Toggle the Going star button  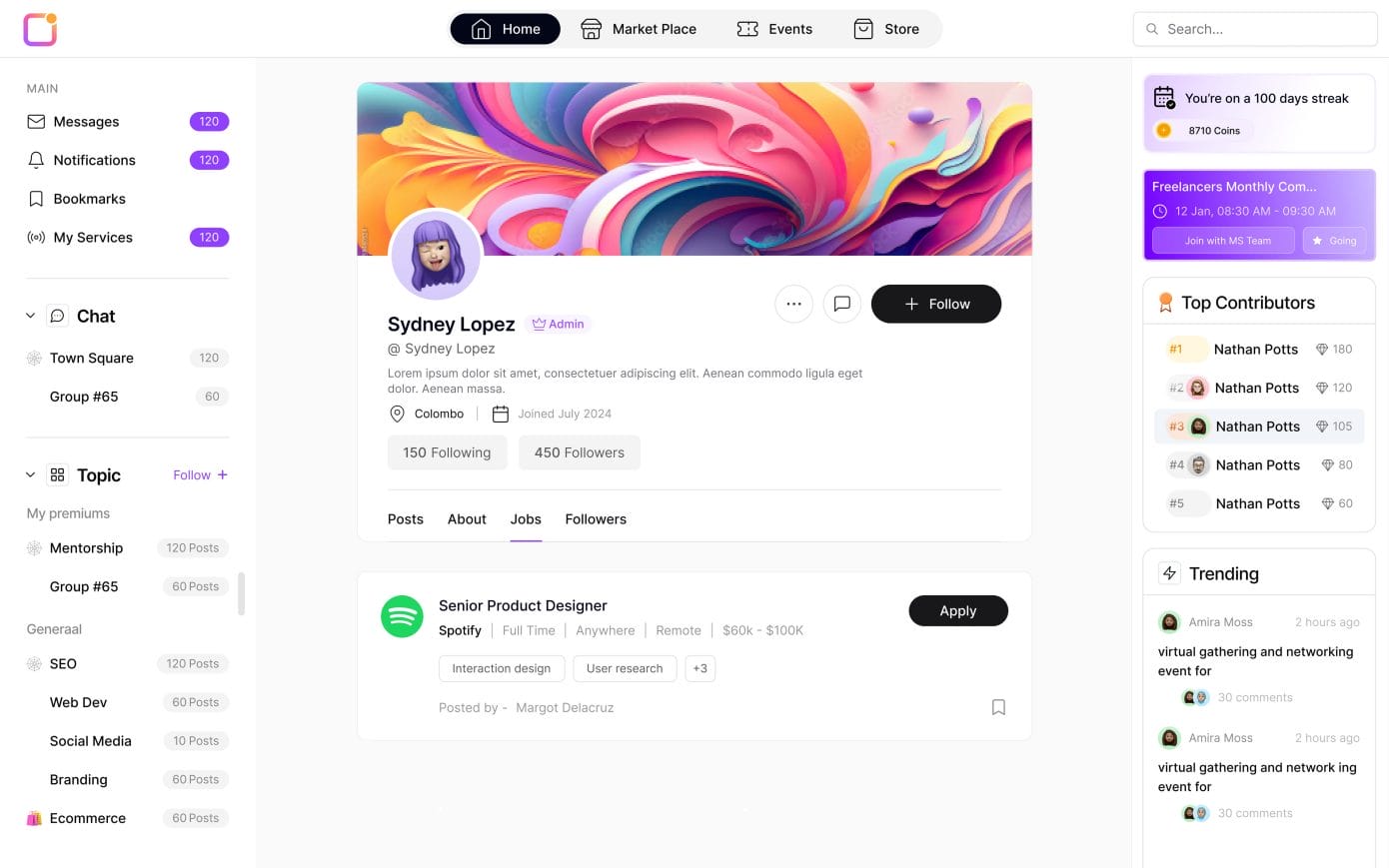[1334, 241]
